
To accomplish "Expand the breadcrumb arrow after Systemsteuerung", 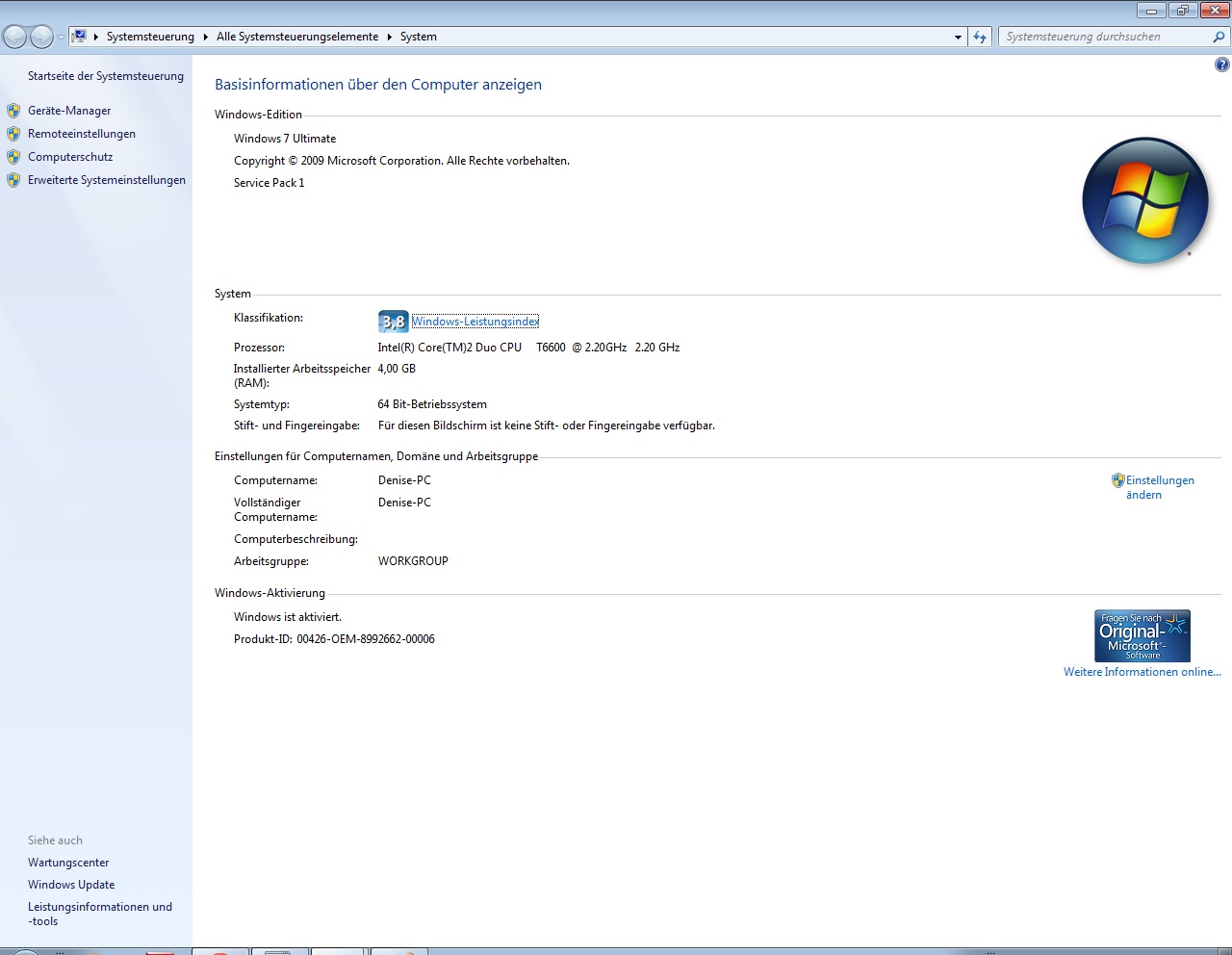I will click(205, 37).
